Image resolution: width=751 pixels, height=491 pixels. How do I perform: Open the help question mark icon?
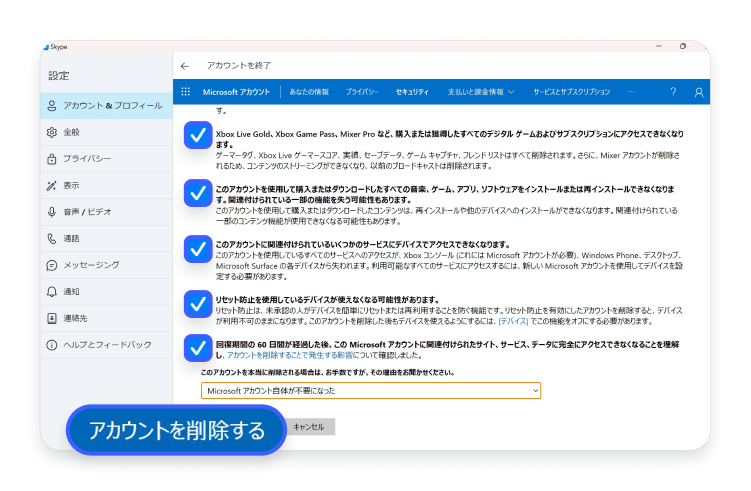(673, 91)
